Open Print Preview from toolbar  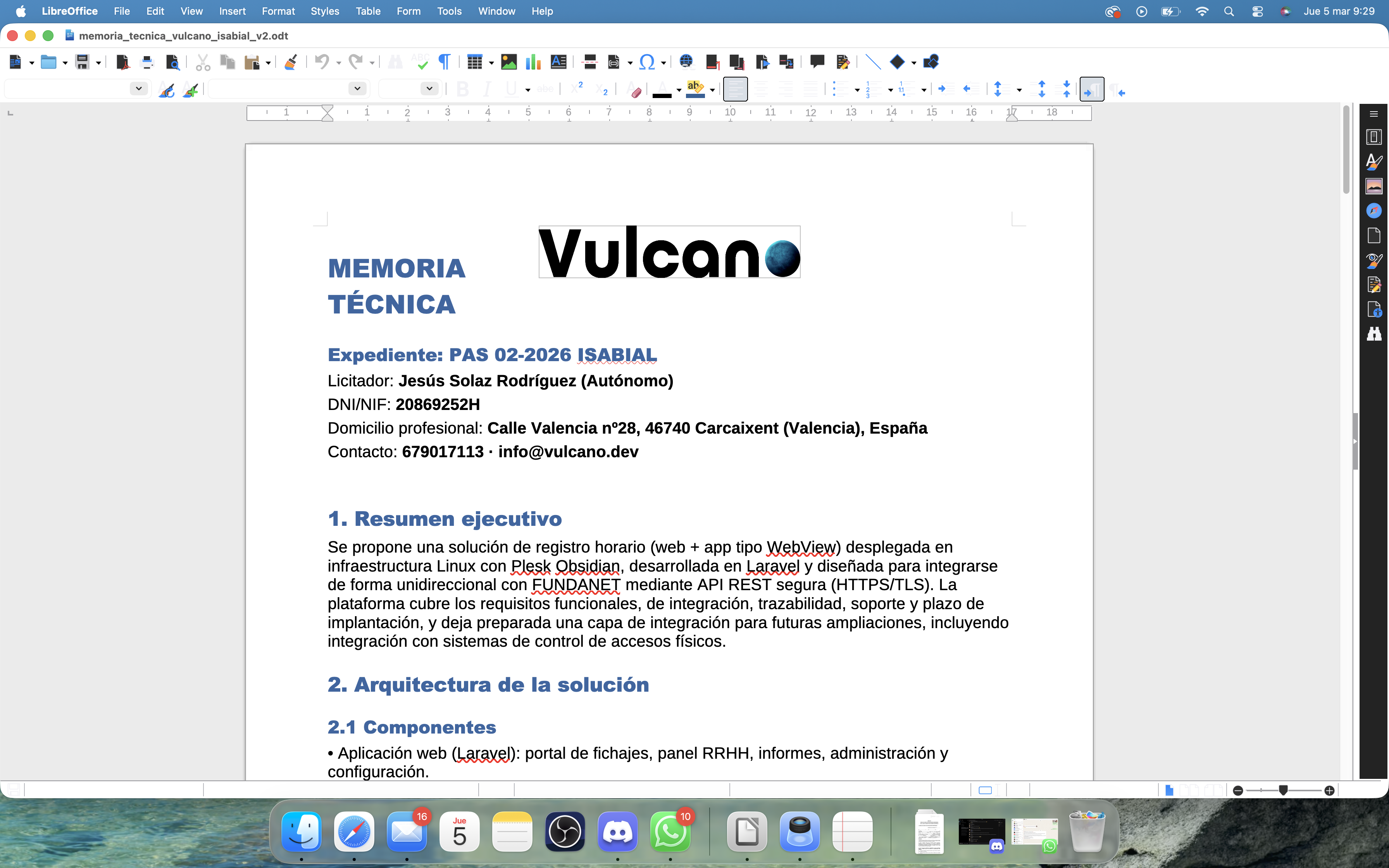172,62
